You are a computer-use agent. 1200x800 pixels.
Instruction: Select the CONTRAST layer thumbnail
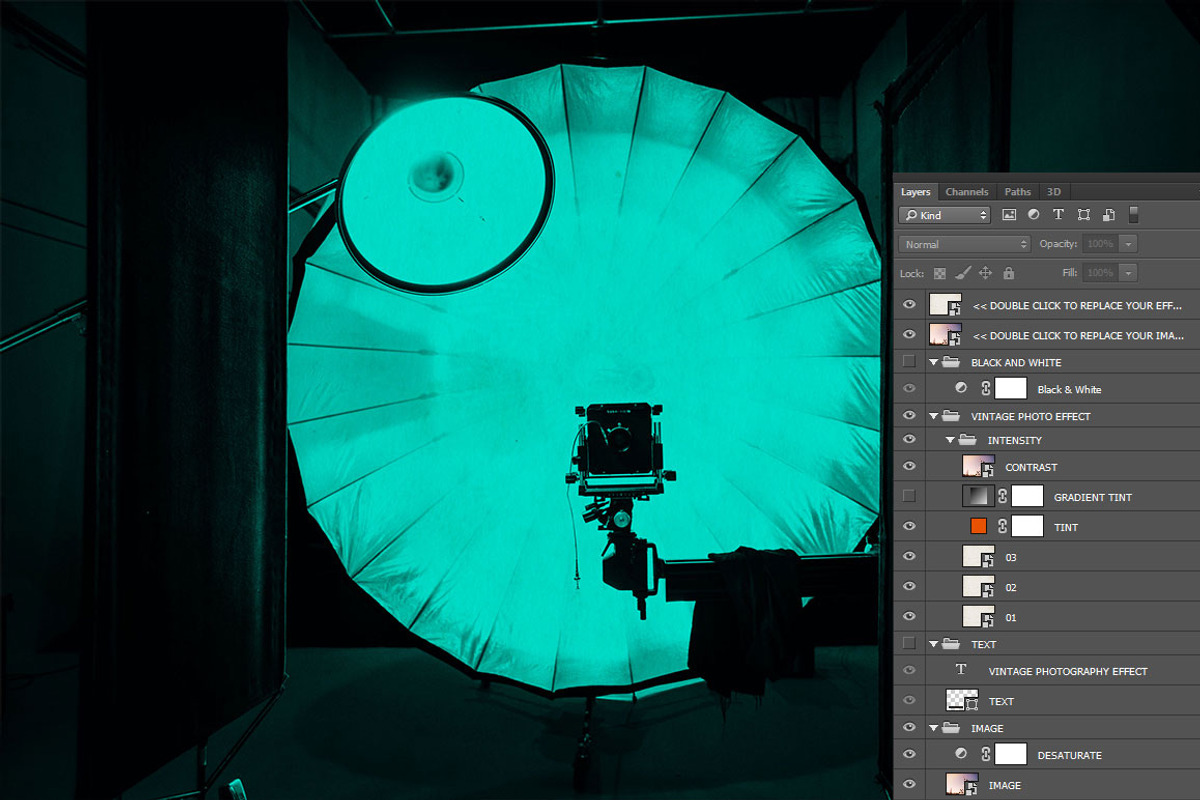(x=978, y=466)
